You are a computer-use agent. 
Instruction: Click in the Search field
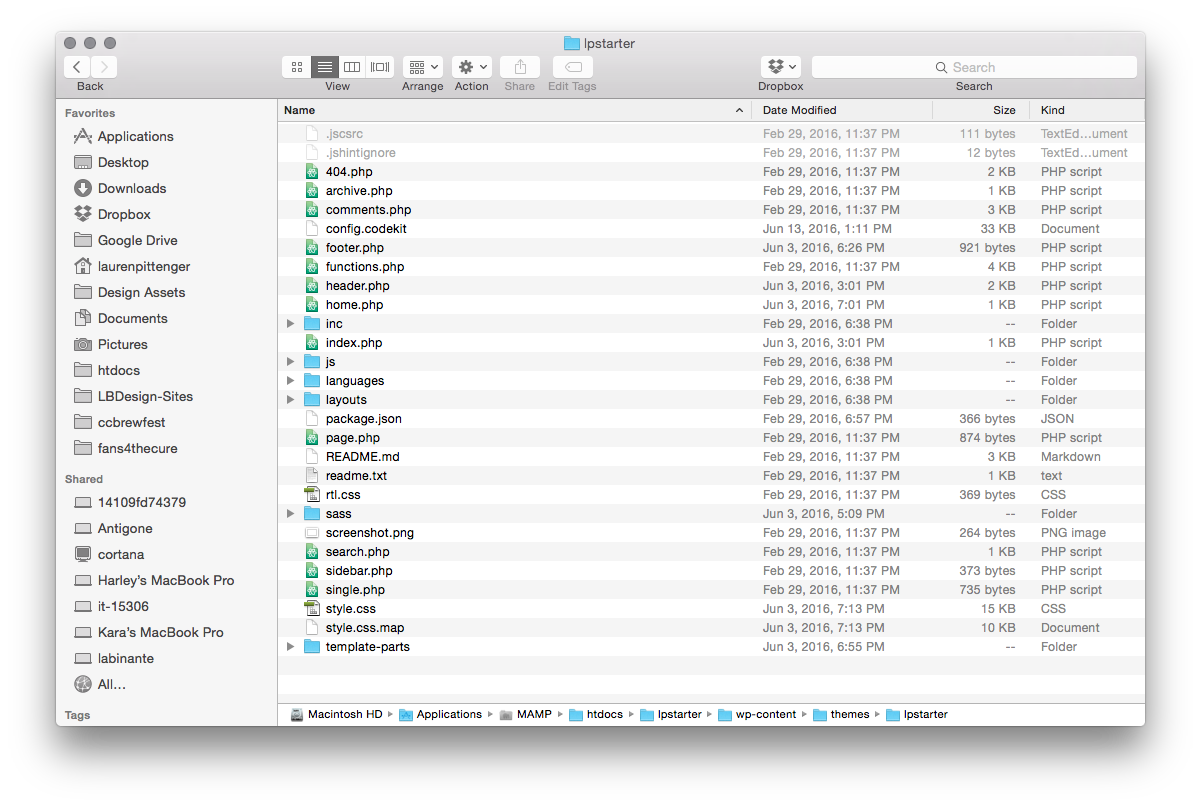click(974, 67)
